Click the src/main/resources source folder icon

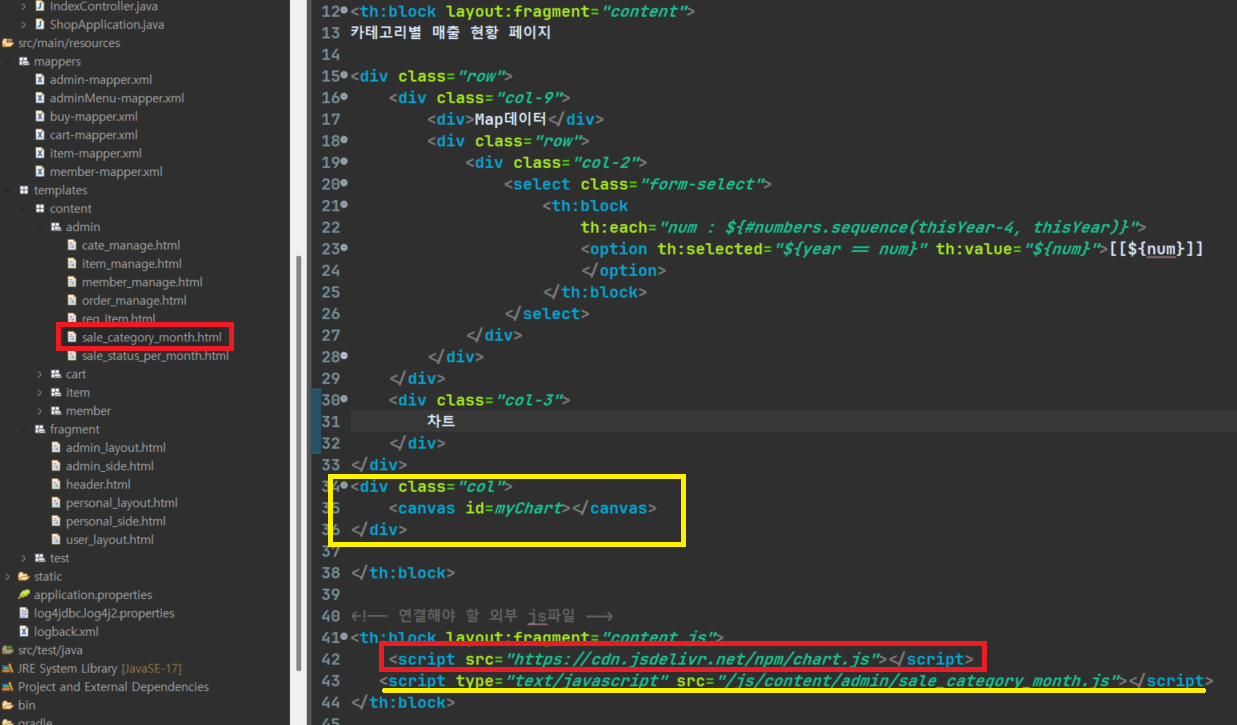tap(8, 43)
